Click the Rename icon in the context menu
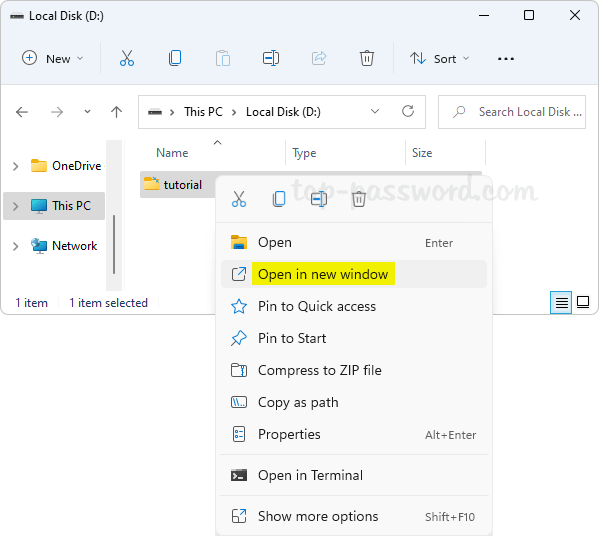The image size is (599, 536). click(x=319, y=199)
